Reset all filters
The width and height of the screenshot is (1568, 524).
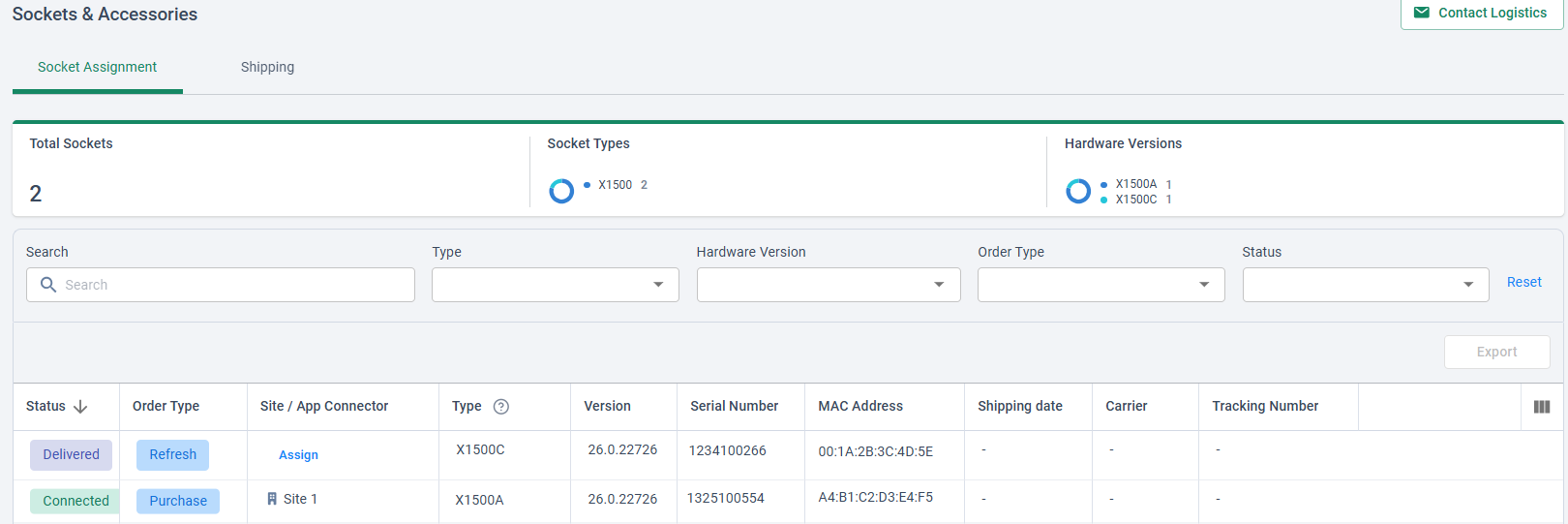click(x=1523, y=282)
